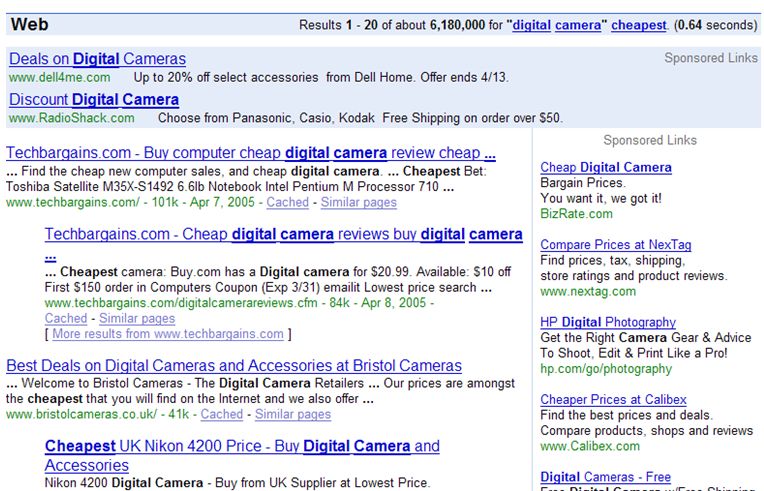Viewport: 764px width, 491px height.
Task: Click the www.Calibex.com green URL text
Action: [590, 446]
